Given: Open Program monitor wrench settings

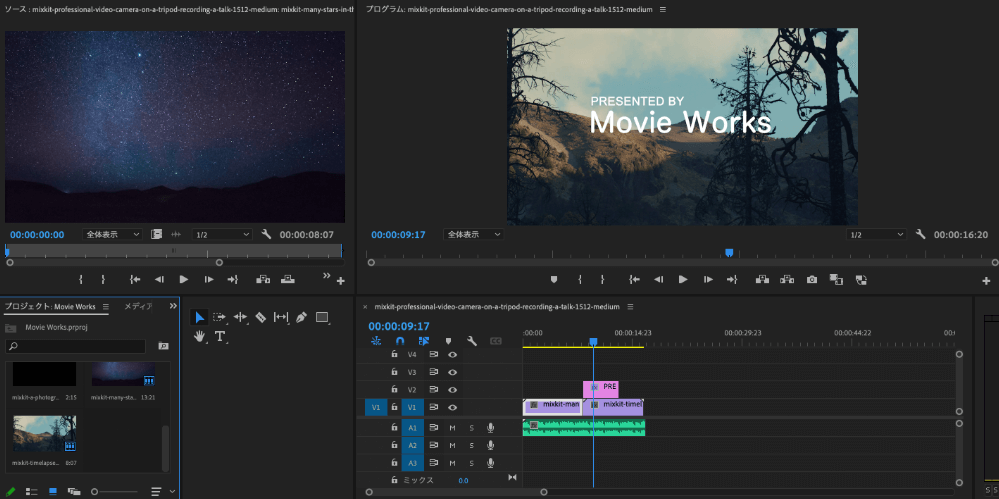Looking at the screenshot, I should pyautogui.click(x=920, y=235).
